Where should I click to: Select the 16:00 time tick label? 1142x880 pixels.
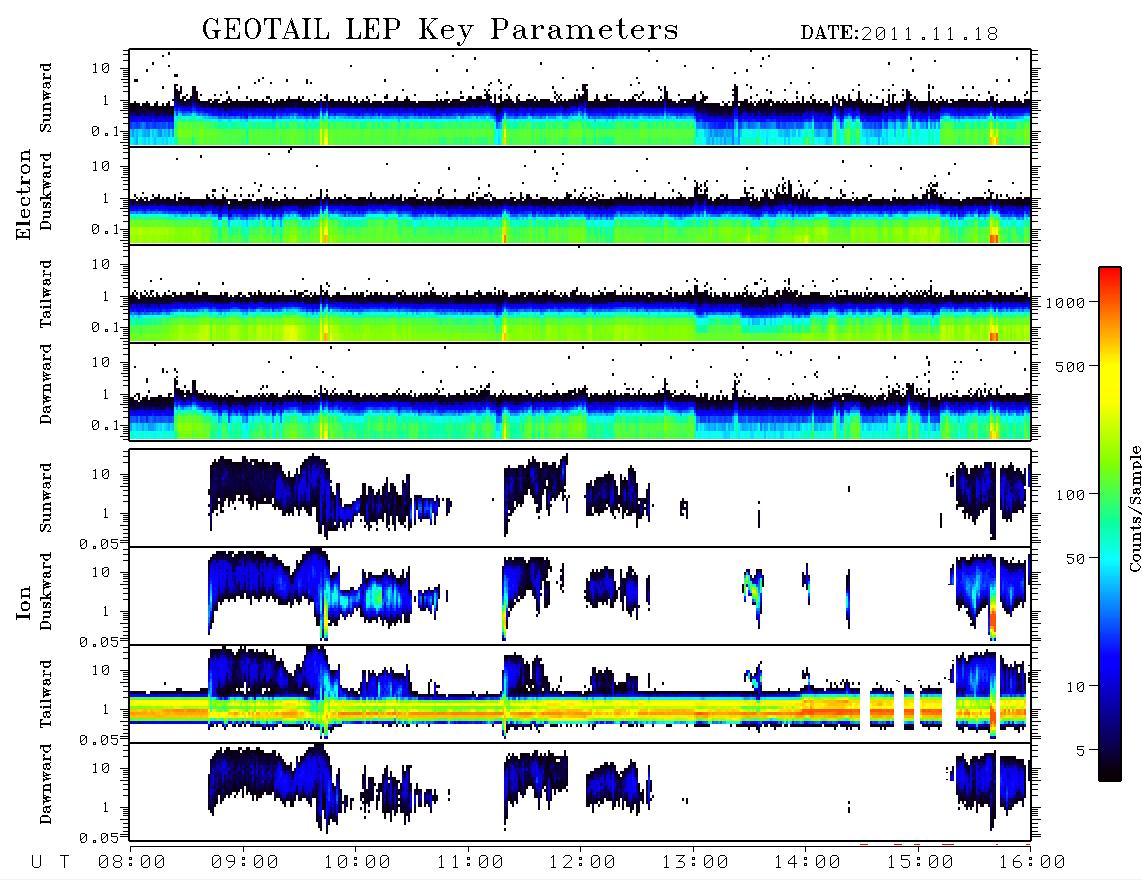(1031, 863)
